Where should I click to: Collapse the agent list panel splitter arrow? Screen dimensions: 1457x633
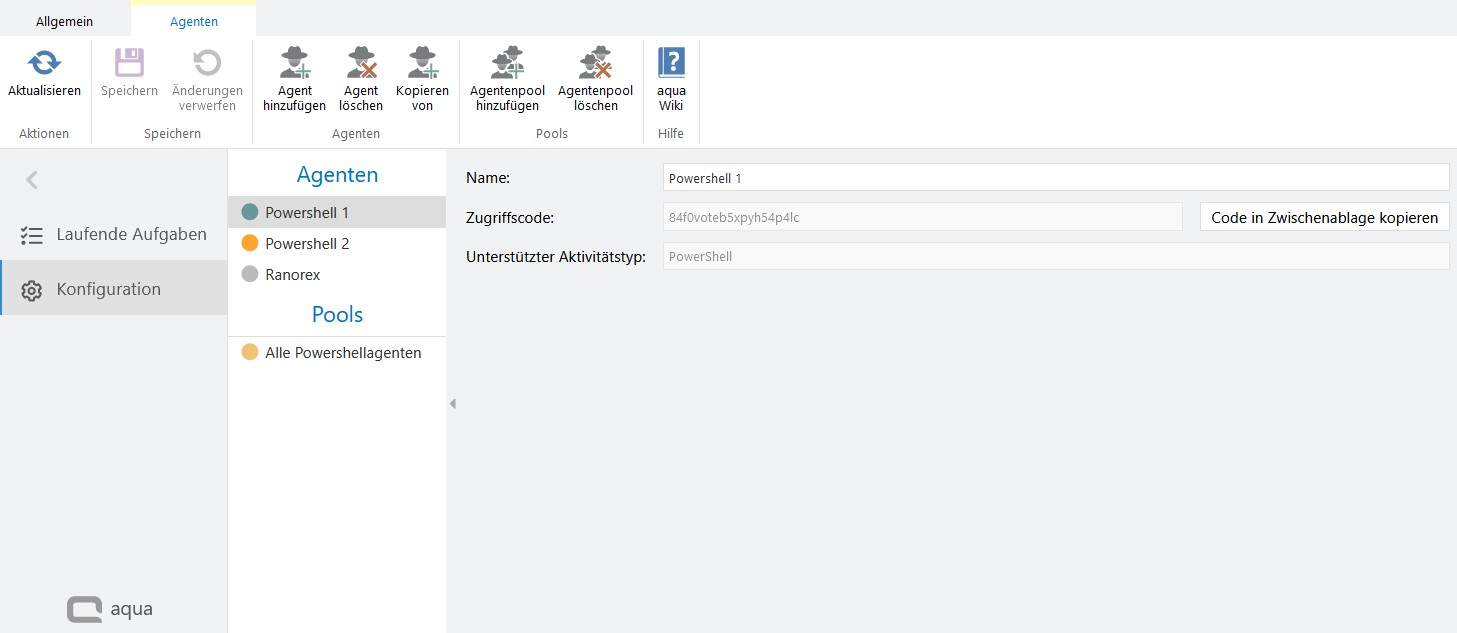point(452,404)
